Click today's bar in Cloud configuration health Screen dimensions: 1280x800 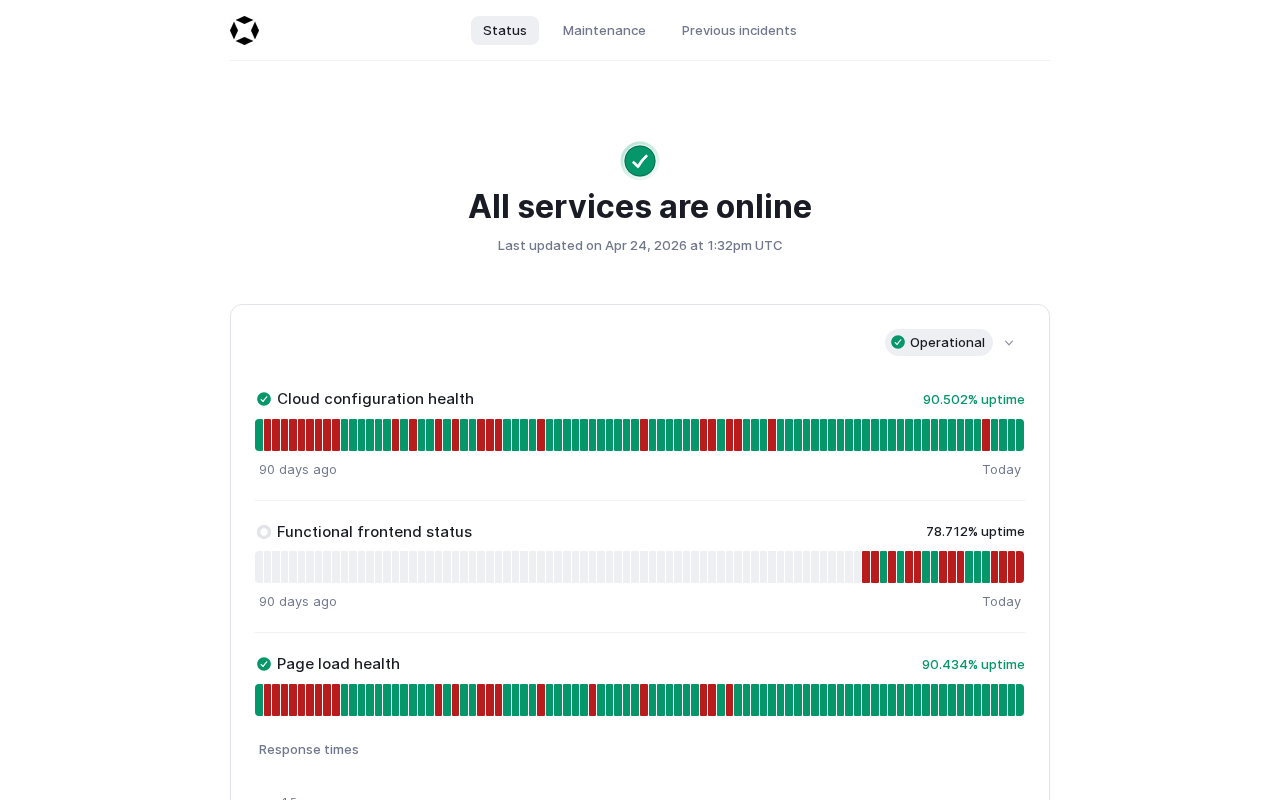[x=1020, y=435]
